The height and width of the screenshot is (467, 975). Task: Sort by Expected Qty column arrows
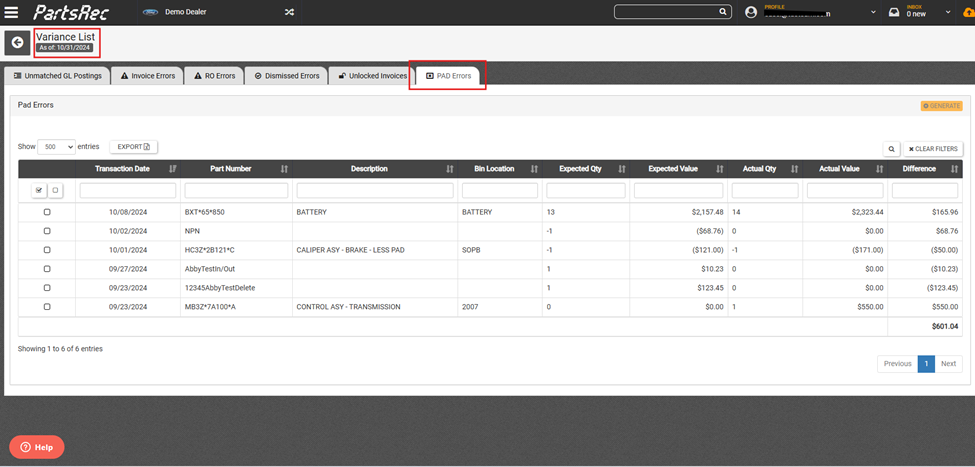622,169
